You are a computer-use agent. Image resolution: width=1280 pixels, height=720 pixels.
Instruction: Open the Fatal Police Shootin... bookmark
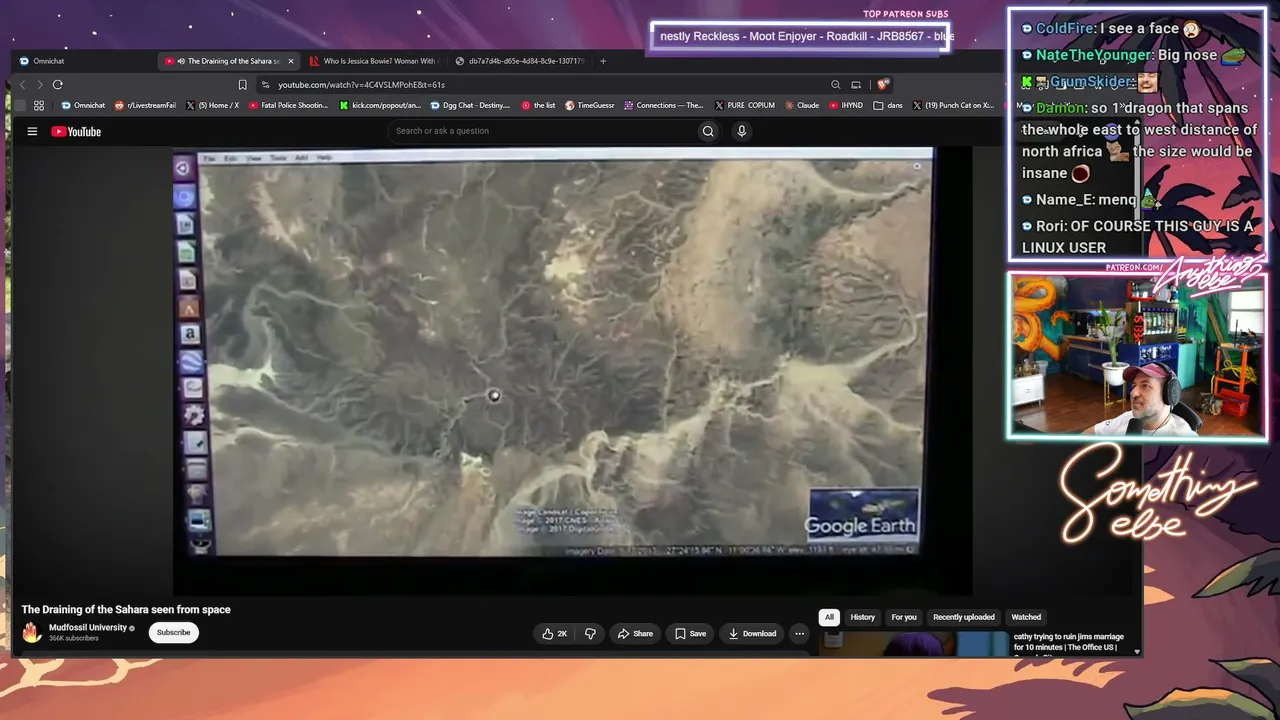288,105
